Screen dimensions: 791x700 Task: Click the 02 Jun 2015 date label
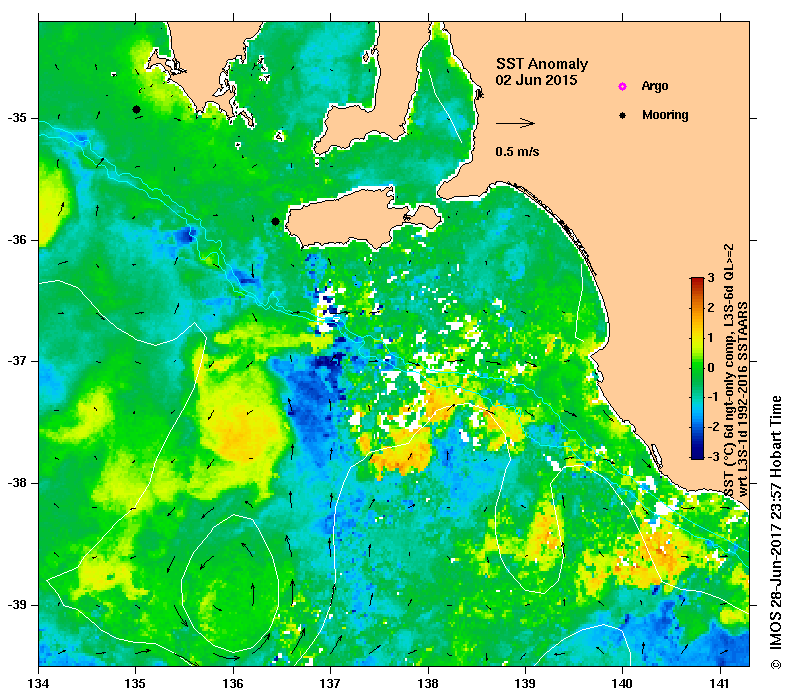coord(536,80)
